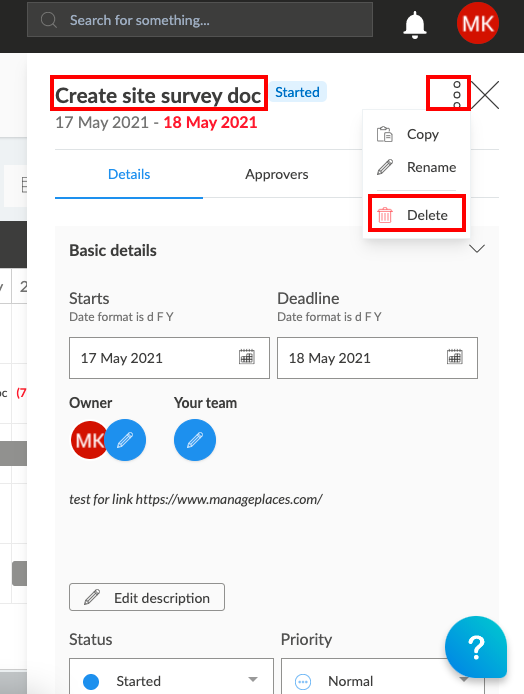Open the Deadline date calendar picker
This screenshot has height=694, width=524.
point(455,357)
